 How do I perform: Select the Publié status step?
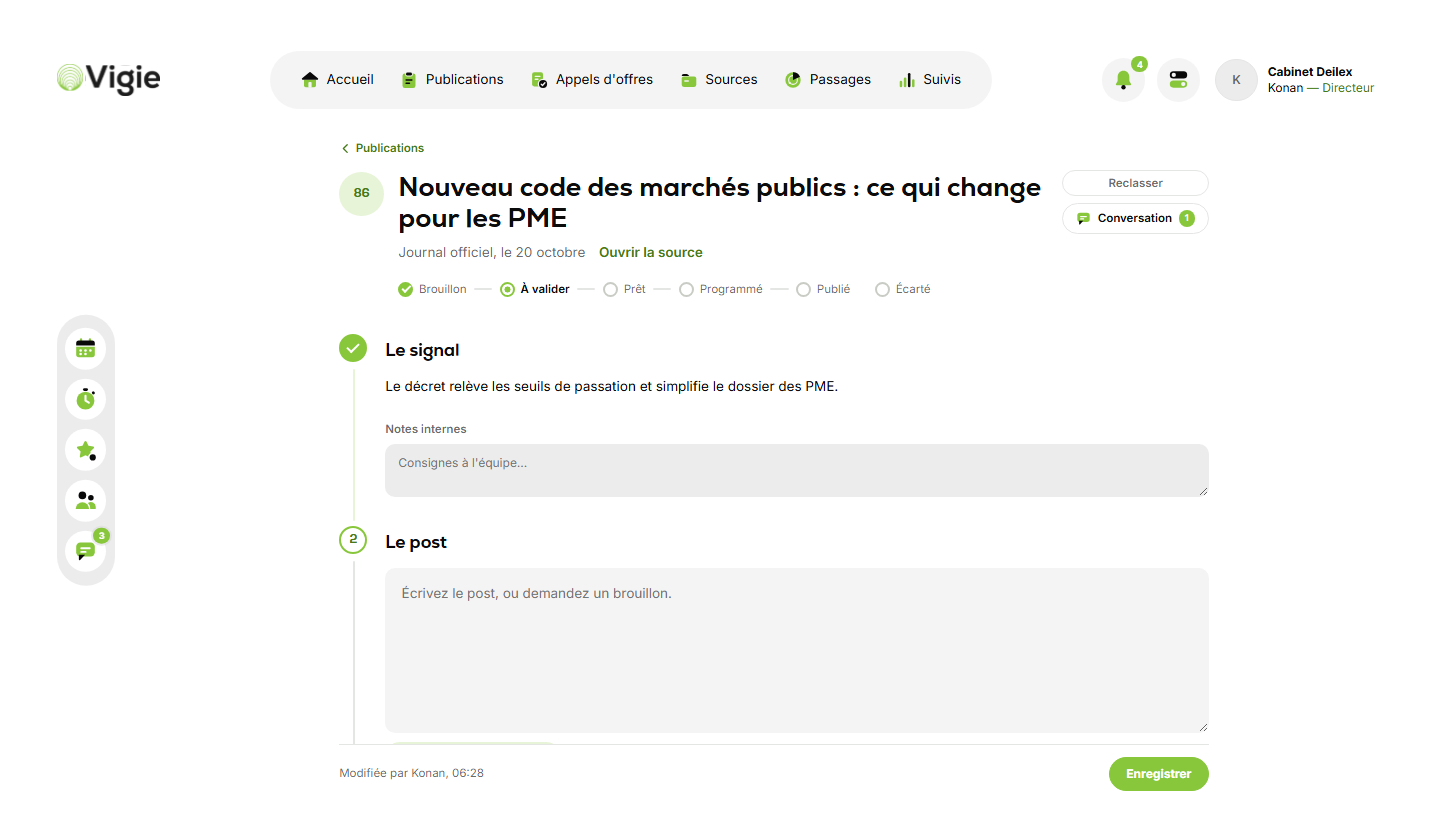823,289
